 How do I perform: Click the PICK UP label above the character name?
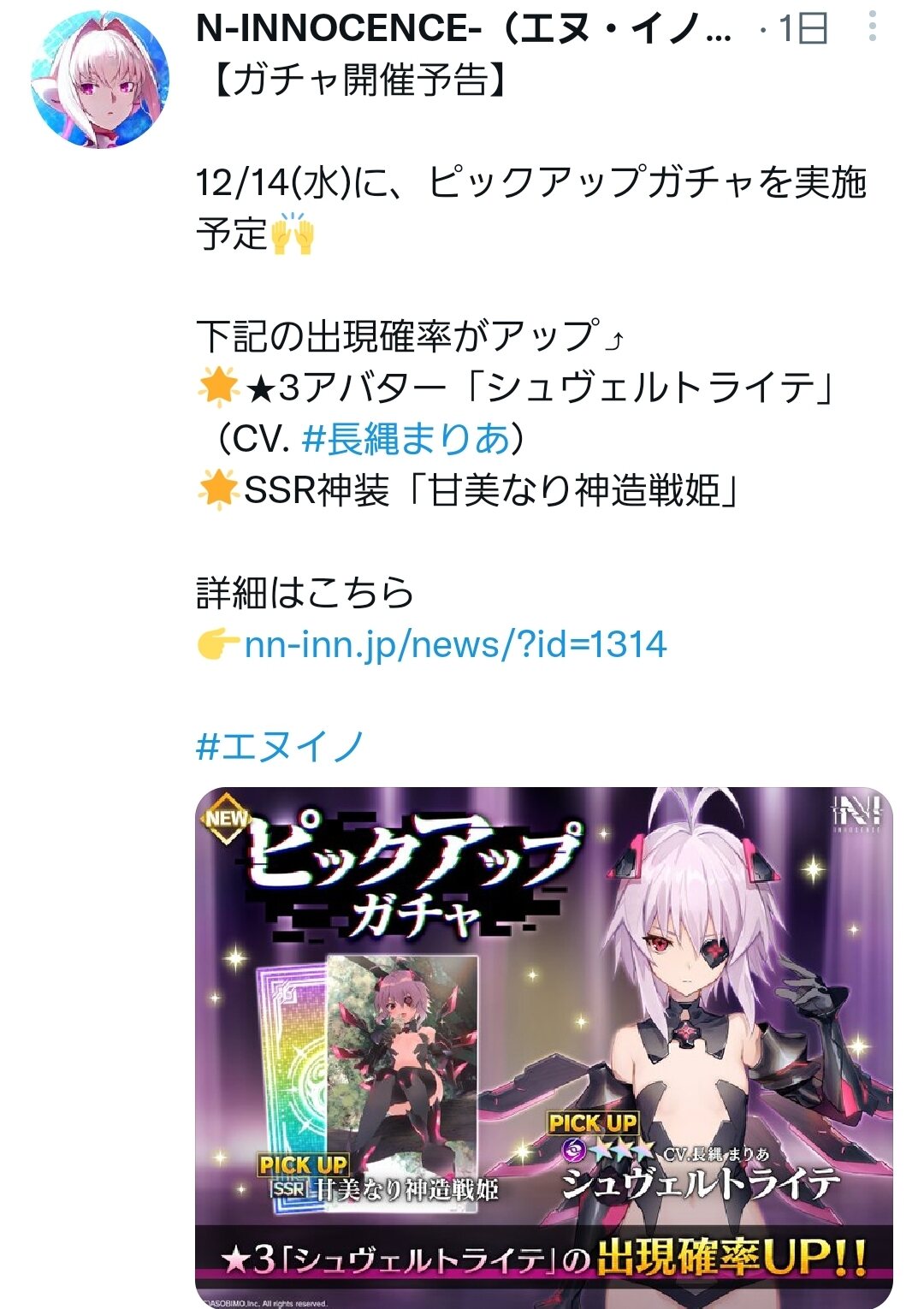[593, 1122]
